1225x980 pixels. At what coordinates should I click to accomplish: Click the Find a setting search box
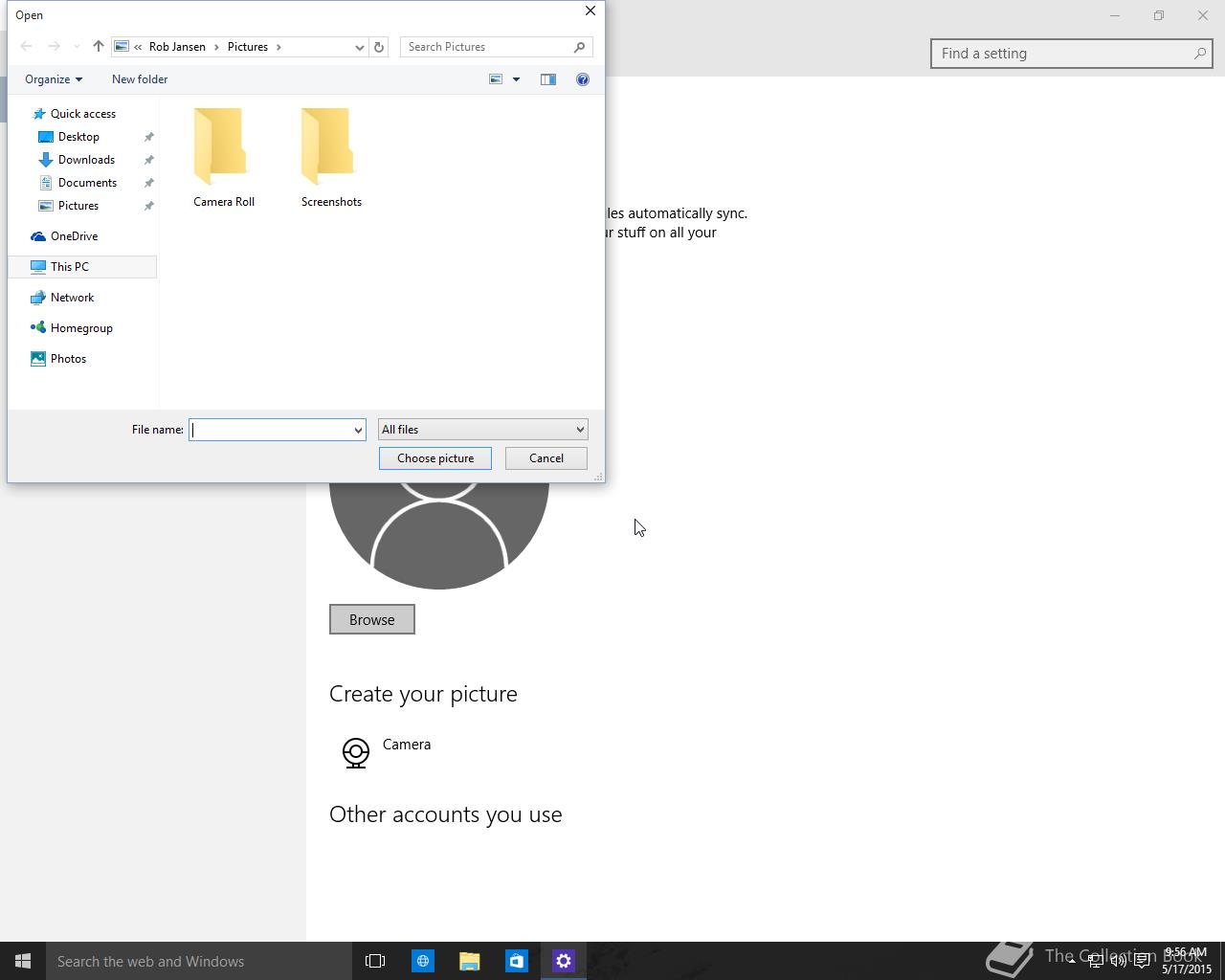click(1072, 54)
